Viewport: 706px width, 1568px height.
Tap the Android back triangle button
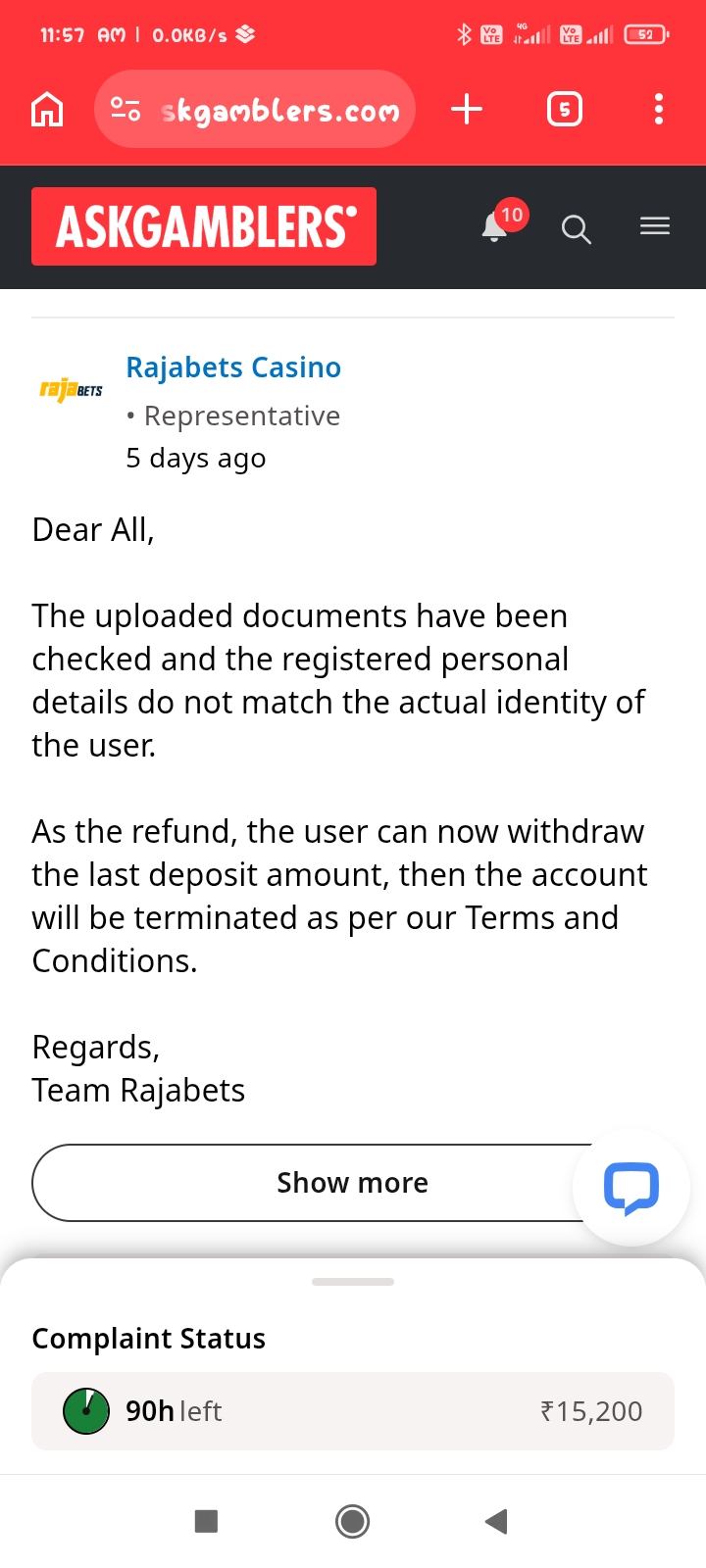497,1521
